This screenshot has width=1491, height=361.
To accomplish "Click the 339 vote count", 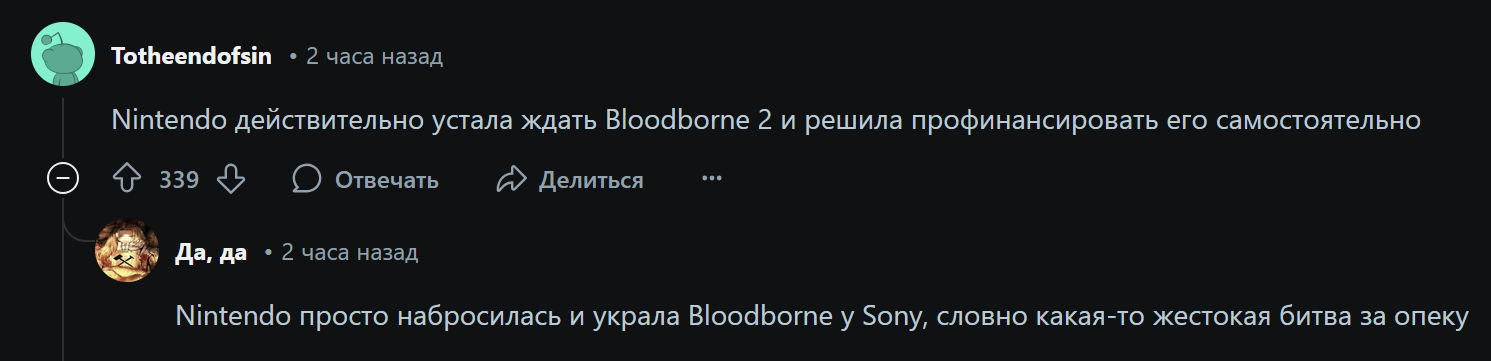I will point(179,180).
